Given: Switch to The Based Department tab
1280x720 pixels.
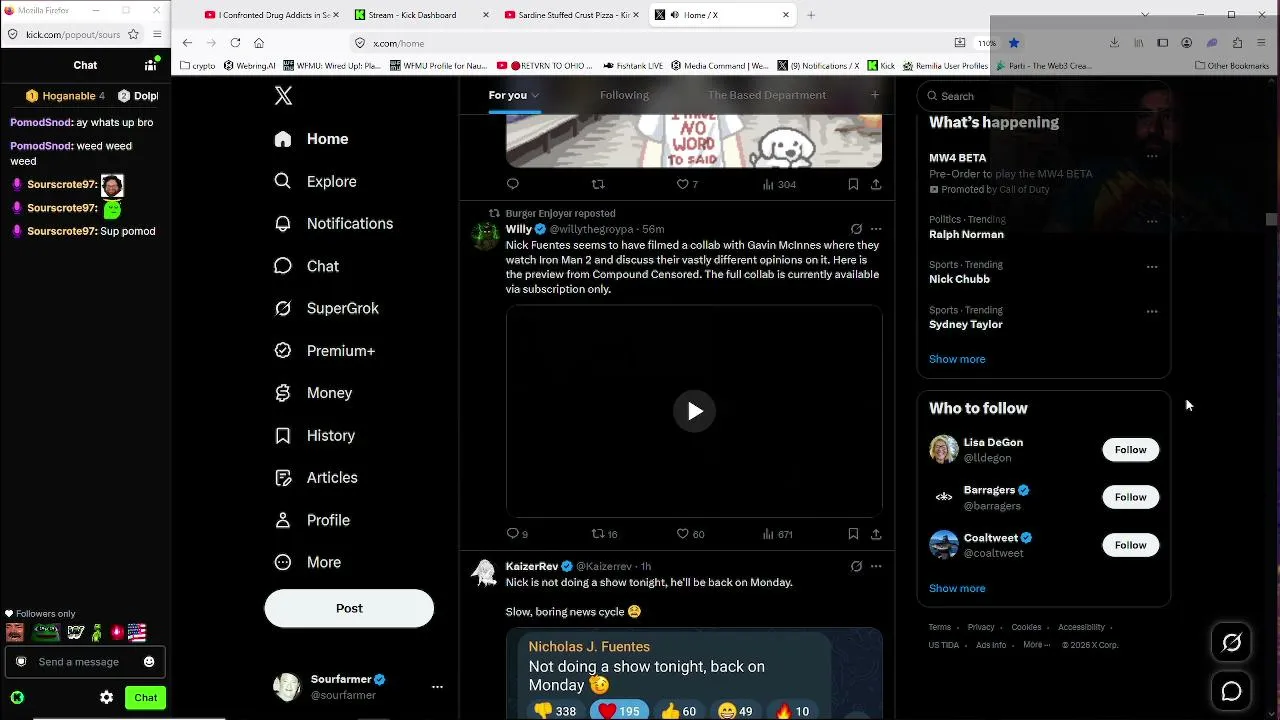Looking at the screenshot, I should coord(767,95).
